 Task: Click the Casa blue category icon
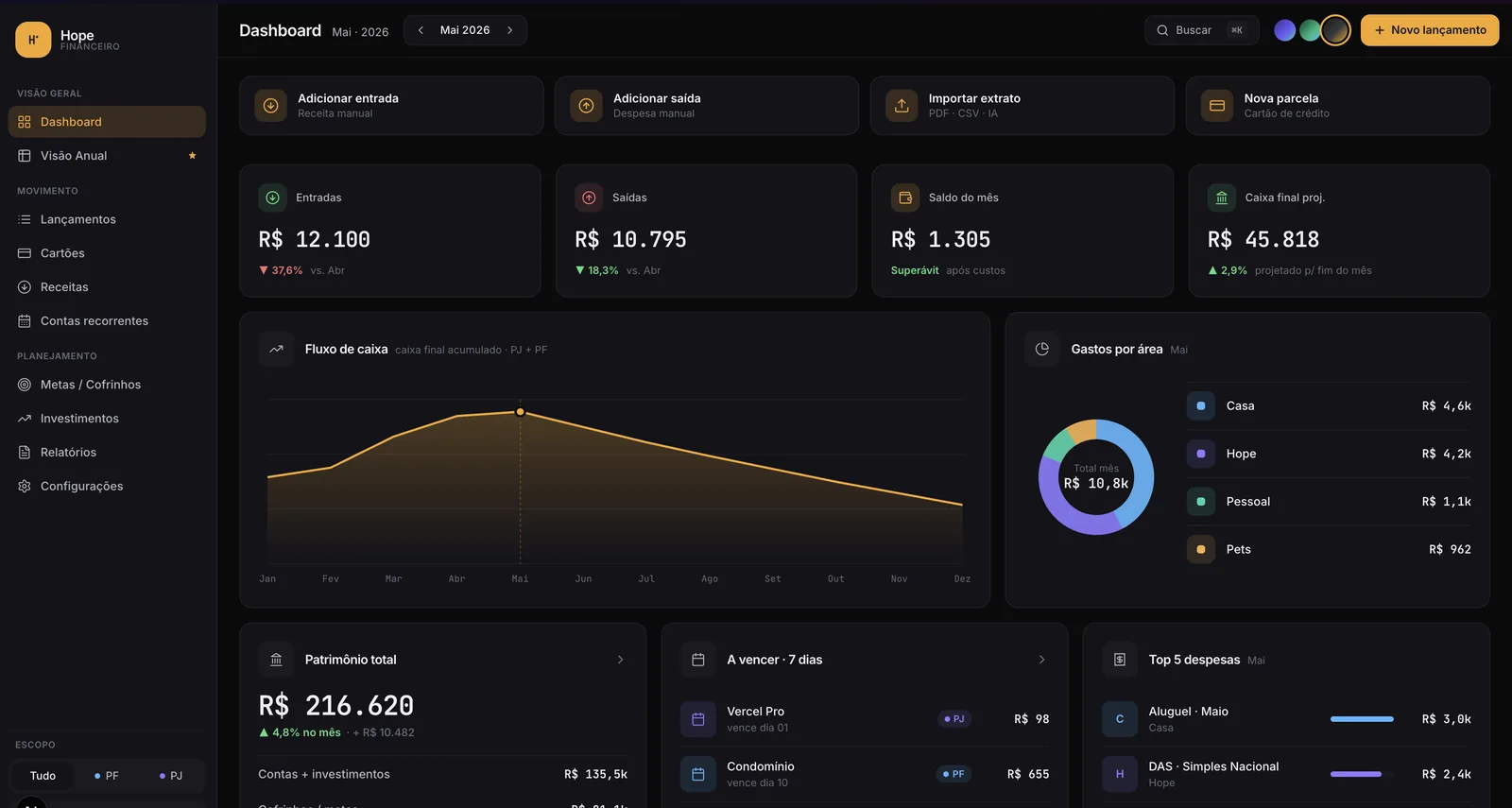click(x=1201, y=405)
